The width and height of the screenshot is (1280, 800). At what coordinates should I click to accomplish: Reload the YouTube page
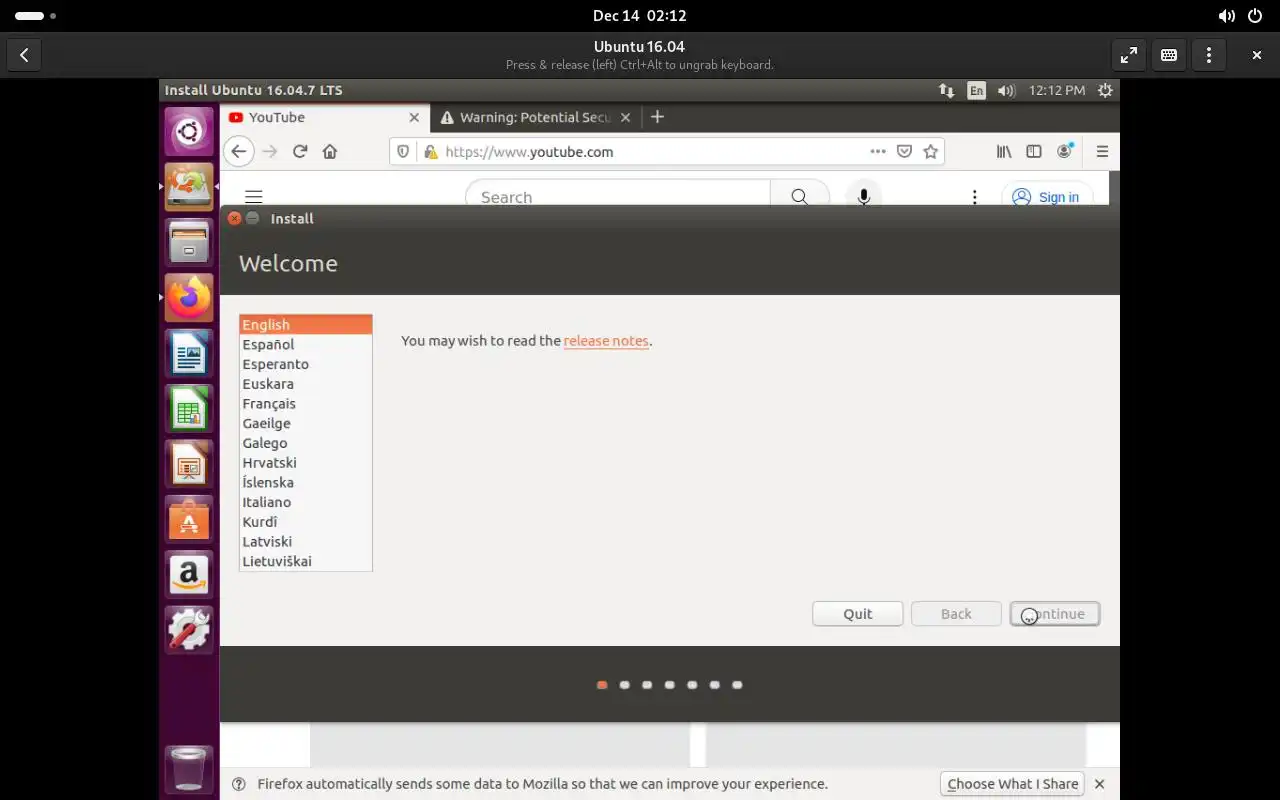pos(299,152)
